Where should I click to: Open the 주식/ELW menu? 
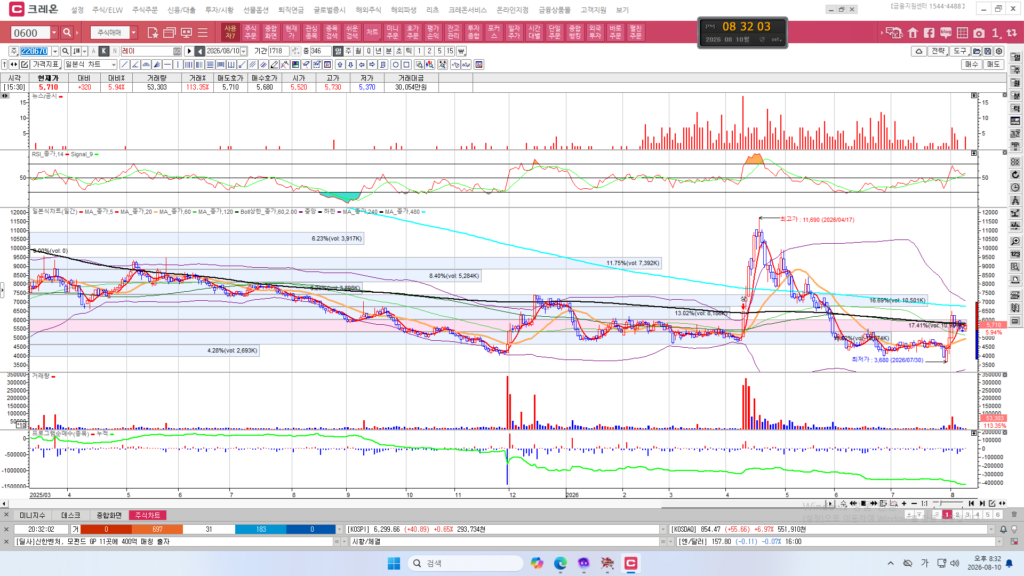coord(107,10)
